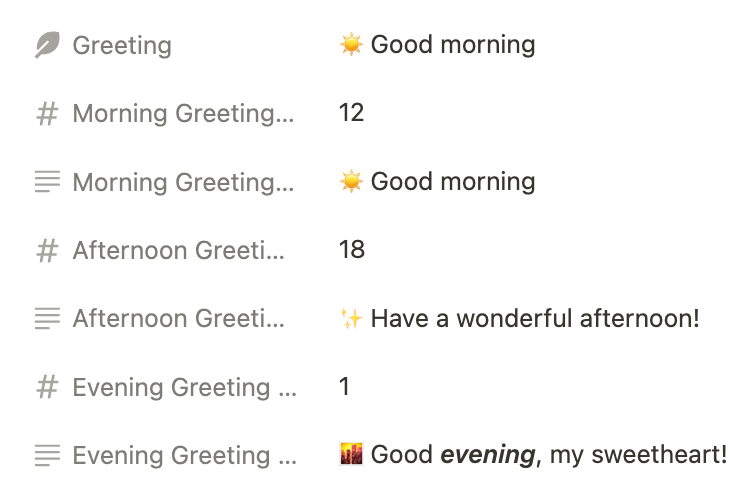This screenshot has height=490, width=756.
Task: Click the hash icon for Evening Greeting number
Action: click(47, 387)
